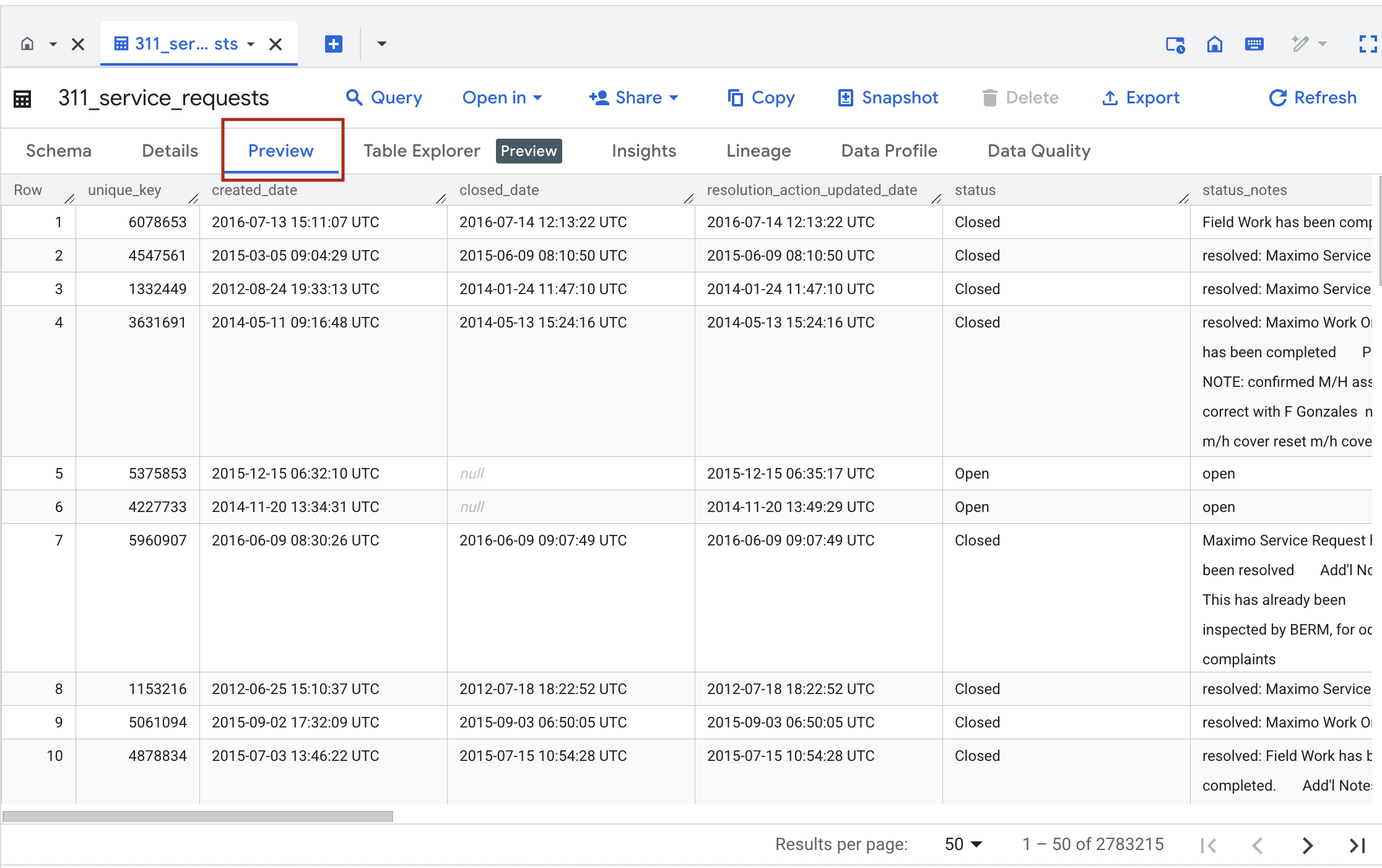1382x868 pixels.
Task: Jump to last page of results
Action: click(x=1357, y=845)
